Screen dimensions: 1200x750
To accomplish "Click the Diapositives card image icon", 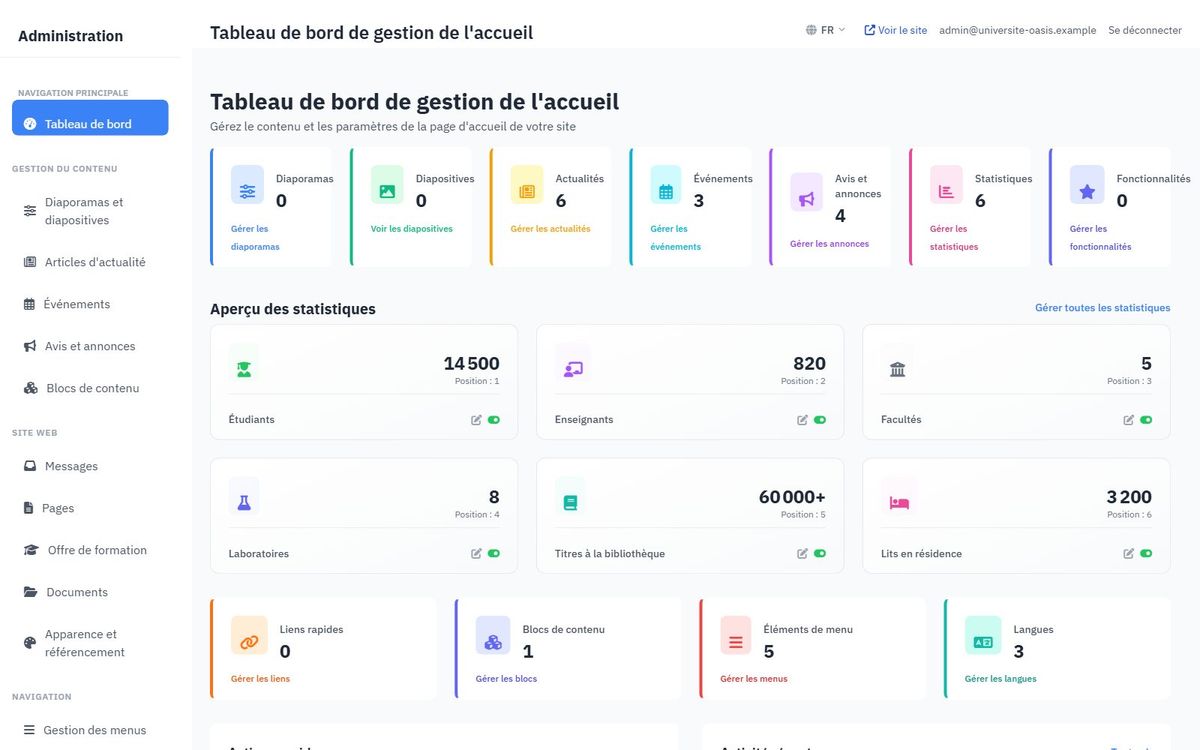I will pos(387,191).
